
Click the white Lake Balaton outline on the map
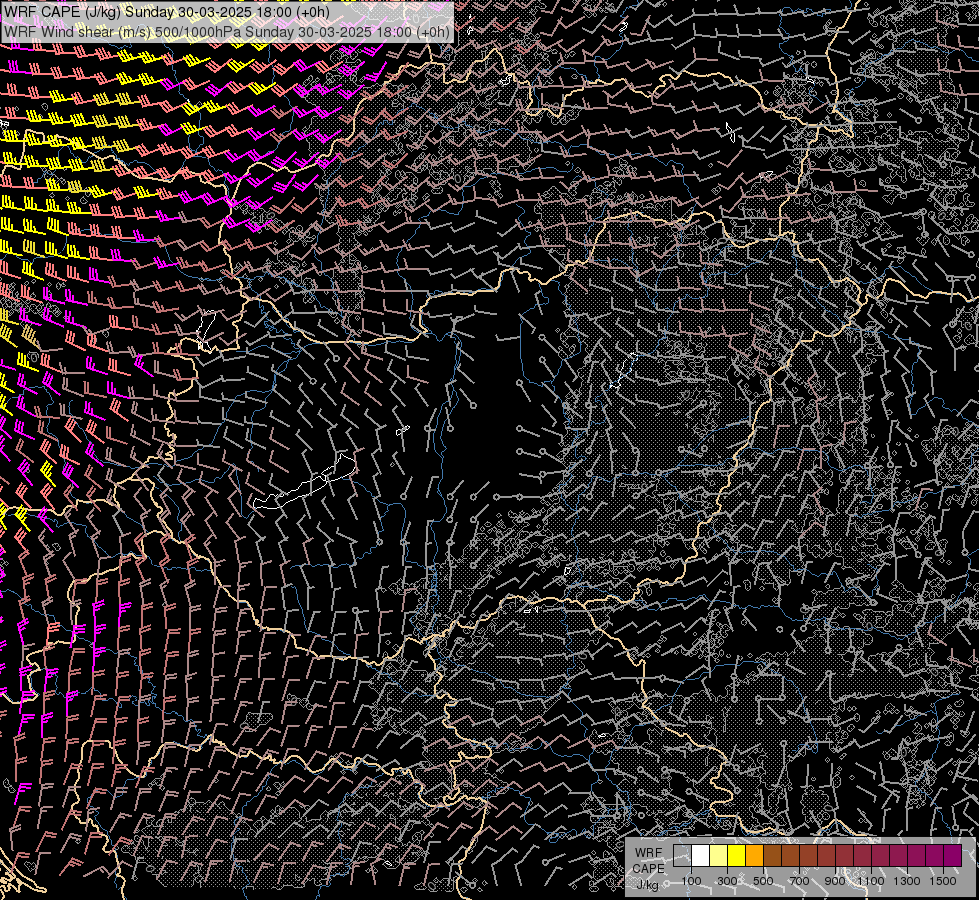tap(305, 482)
